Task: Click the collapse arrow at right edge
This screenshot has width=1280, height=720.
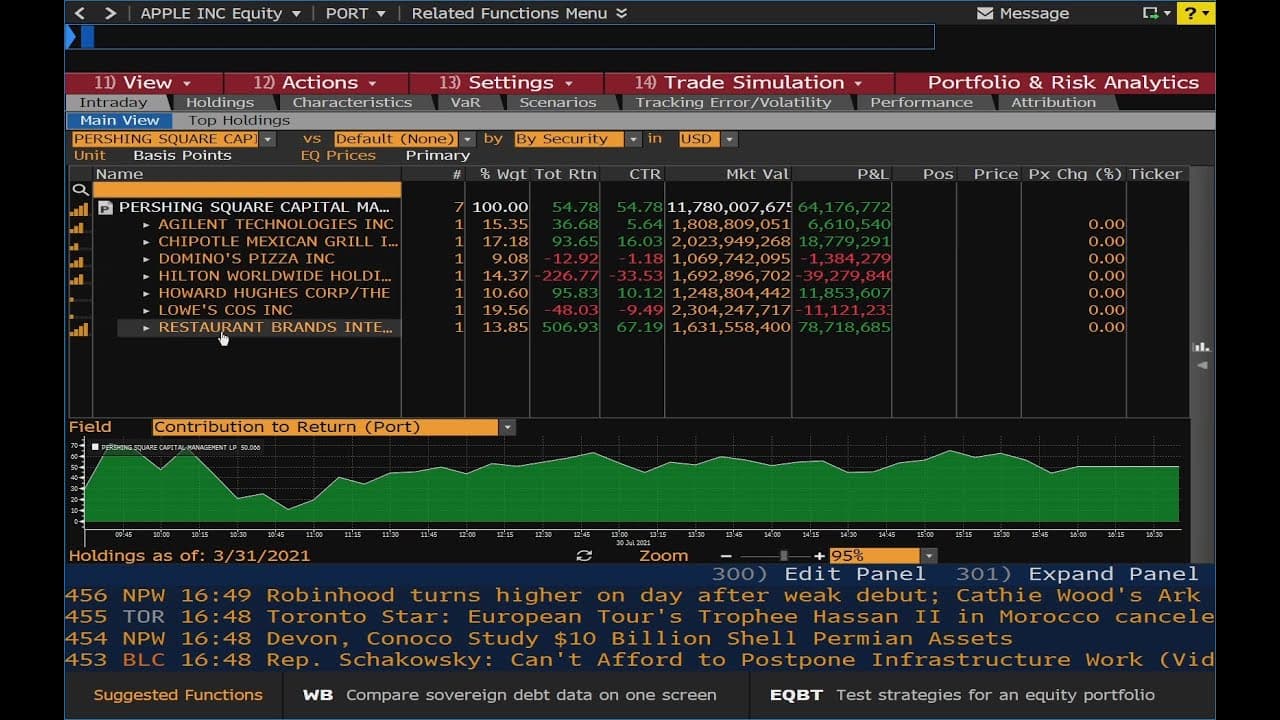Action: 1202,365
